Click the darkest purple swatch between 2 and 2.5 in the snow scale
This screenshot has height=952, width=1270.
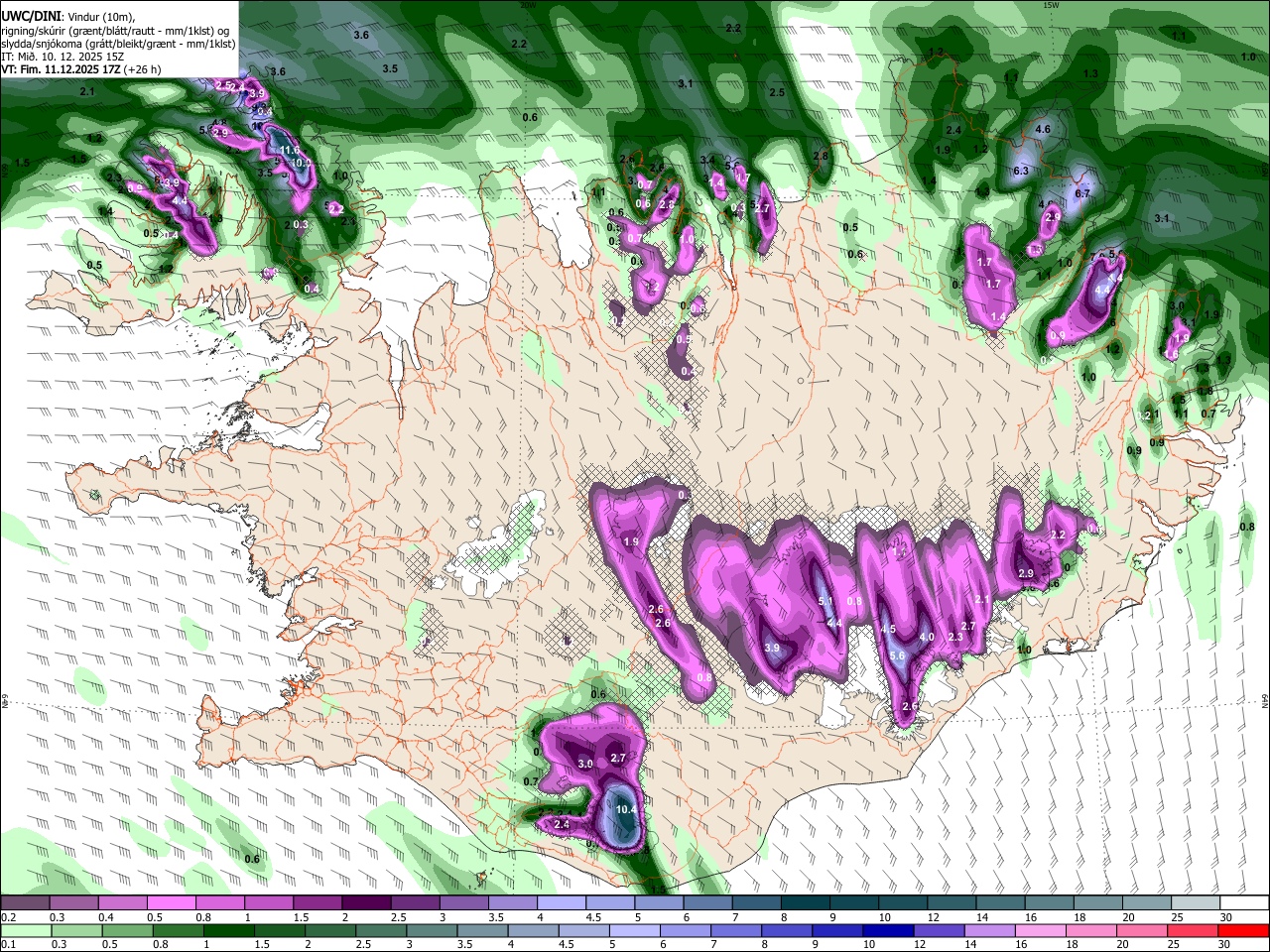(x=365, y=903)
